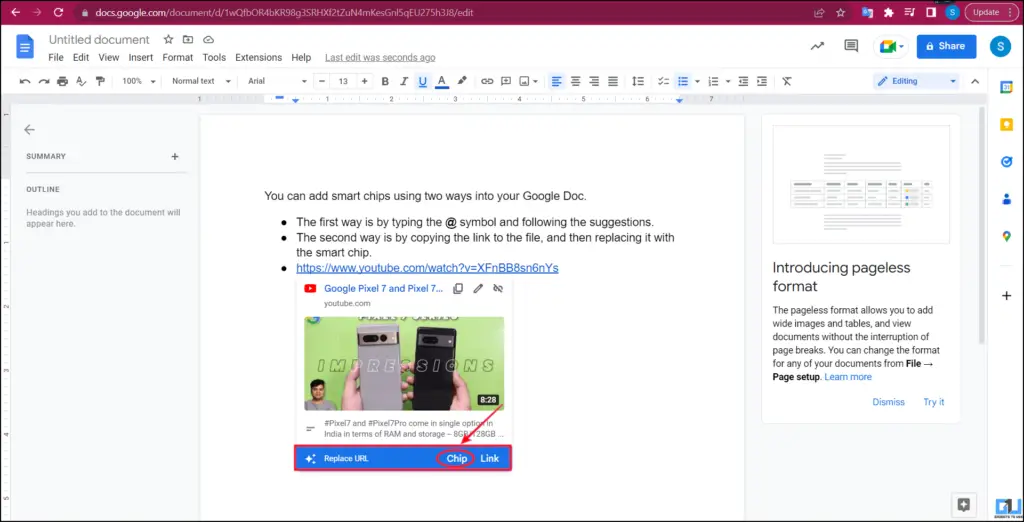Click Increase indent icon
The height and width of the screenshot is (522, 1024).
(x=761, y=82)
